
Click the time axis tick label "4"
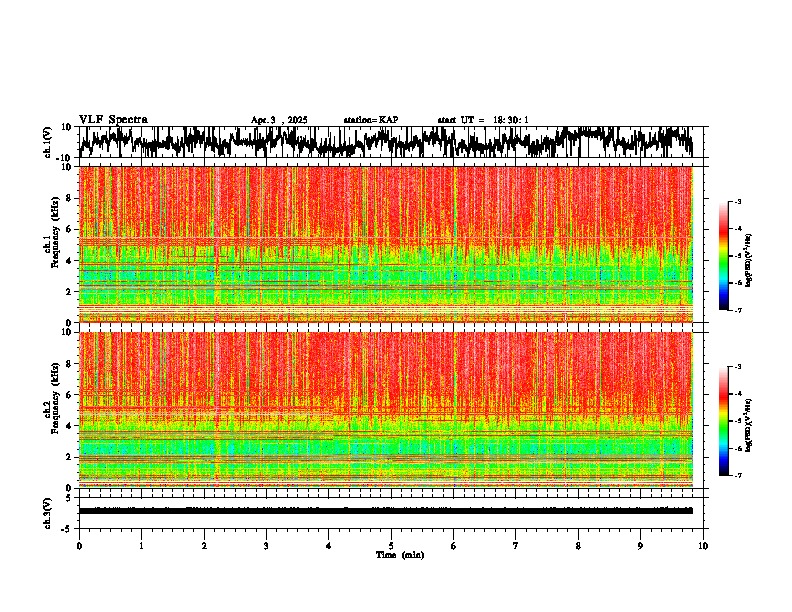[x=329, y=546]
